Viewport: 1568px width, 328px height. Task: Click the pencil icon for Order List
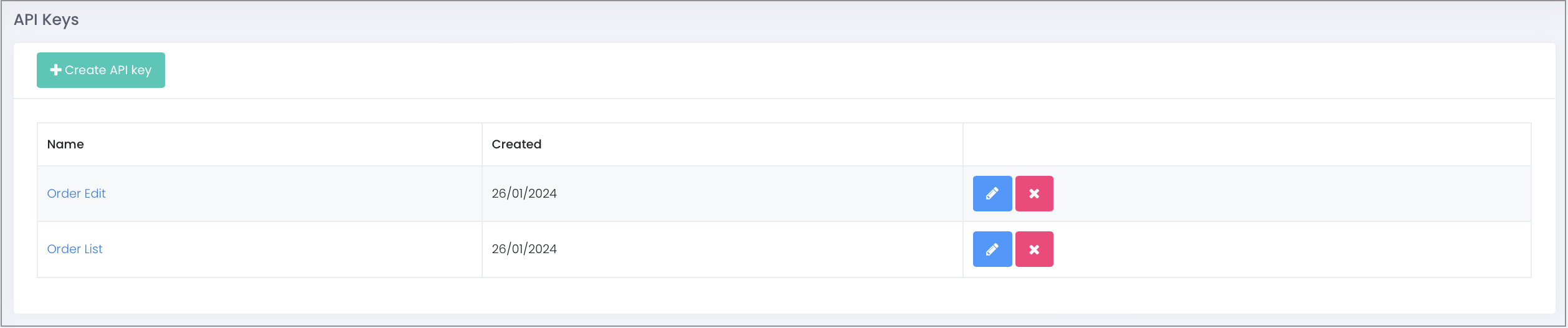pos(992,249)
